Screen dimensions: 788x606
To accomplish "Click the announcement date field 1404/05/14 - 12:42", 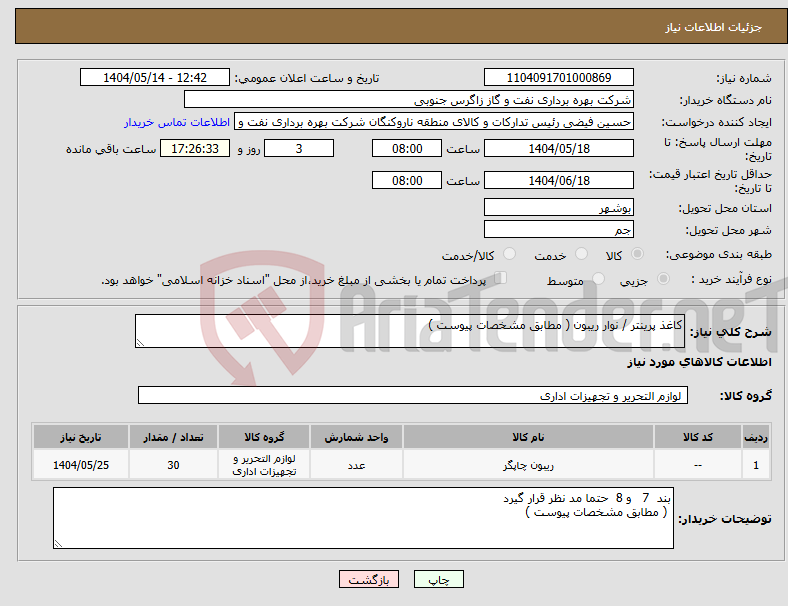I will pyautogui.click(x=155, y=77).
